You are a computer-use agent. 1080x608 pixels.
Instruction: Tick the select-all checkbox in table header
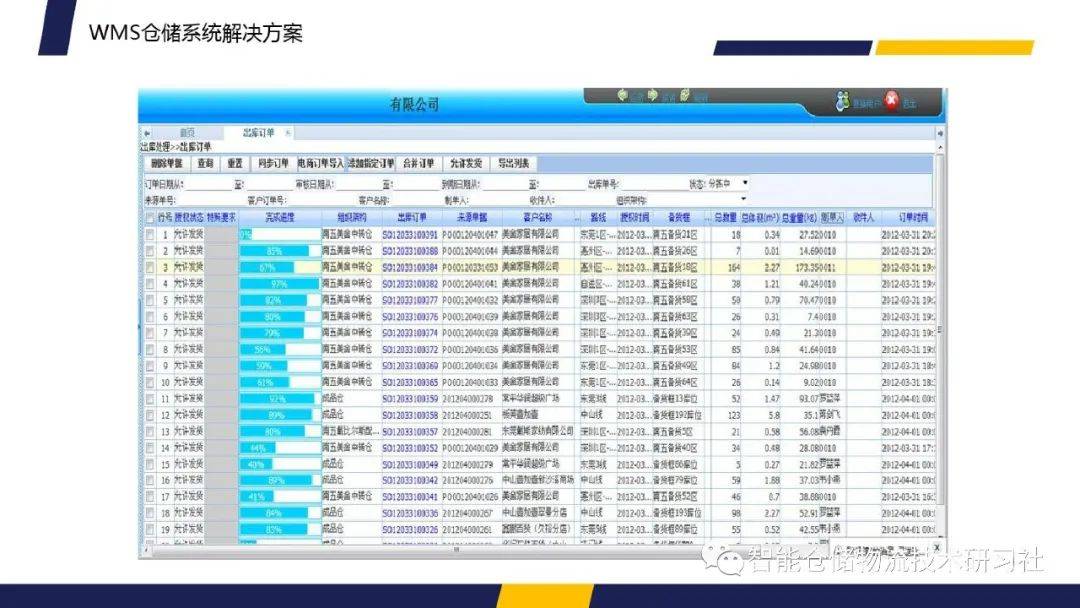point(150,218)
